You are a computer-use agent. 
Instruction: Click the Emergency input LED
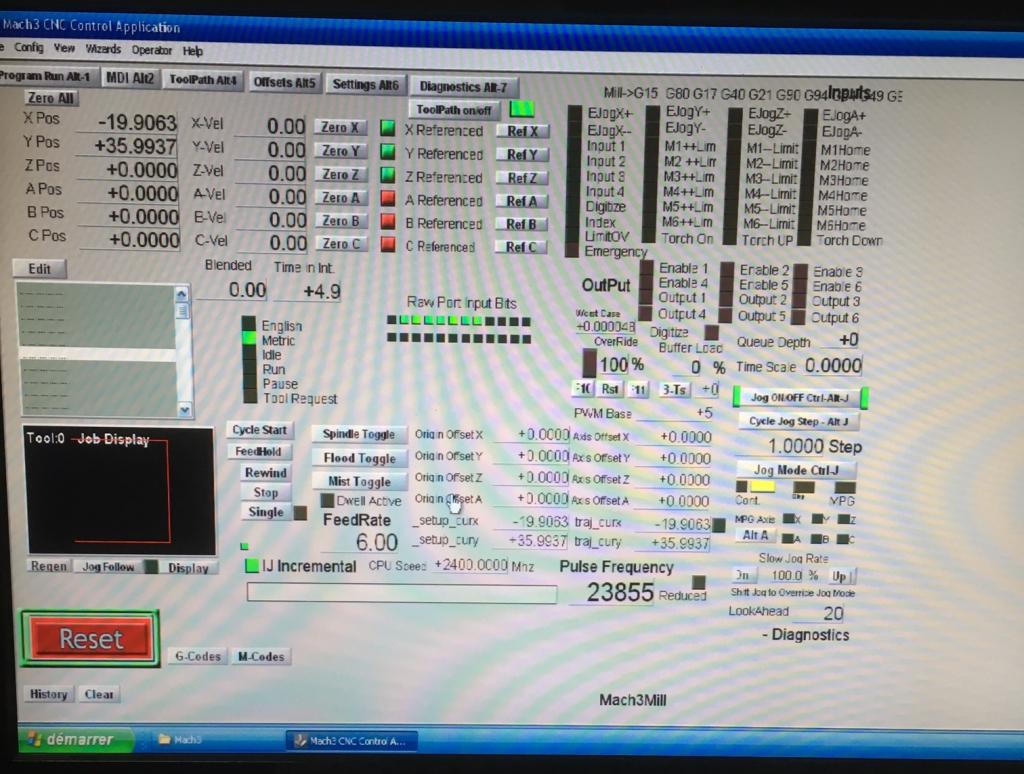(572, 250)
